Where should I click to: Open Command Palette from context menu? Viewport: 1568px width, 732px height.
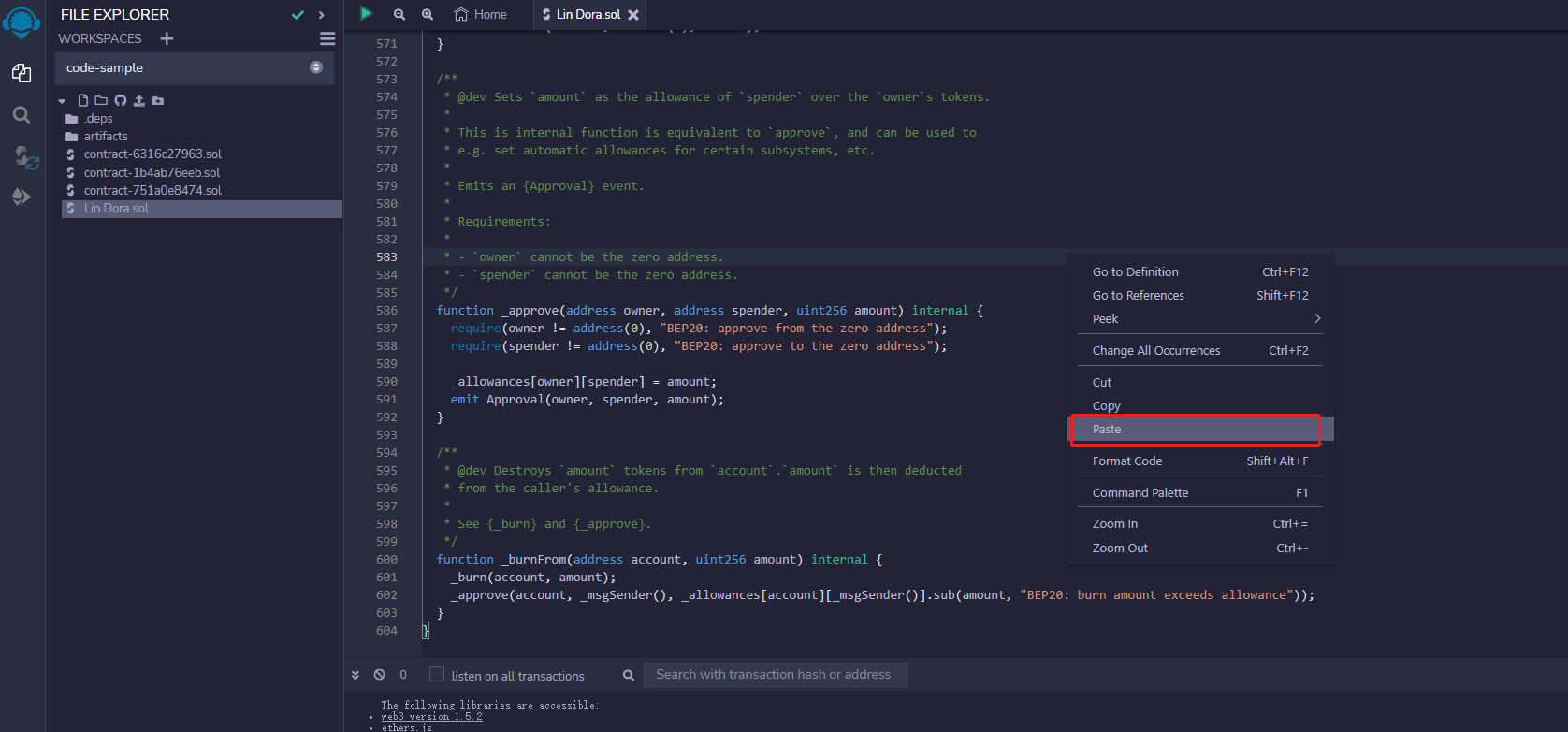[1200, 493]
